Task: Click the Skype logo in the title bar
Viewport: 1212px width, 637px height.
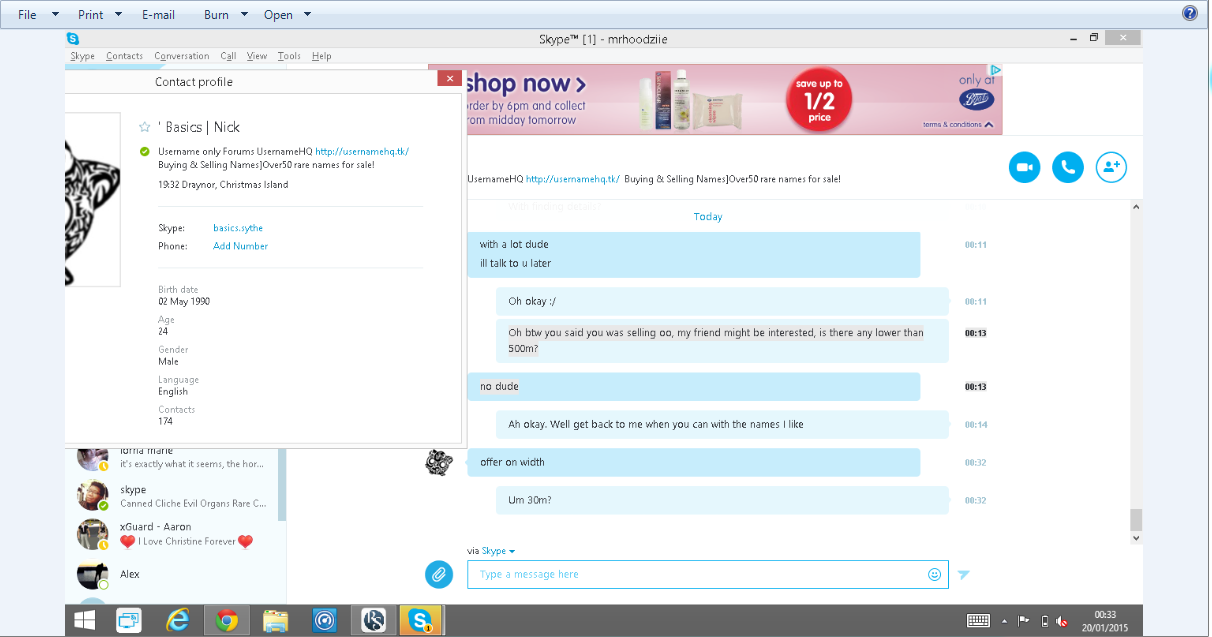Action: [x=73, y=38]
